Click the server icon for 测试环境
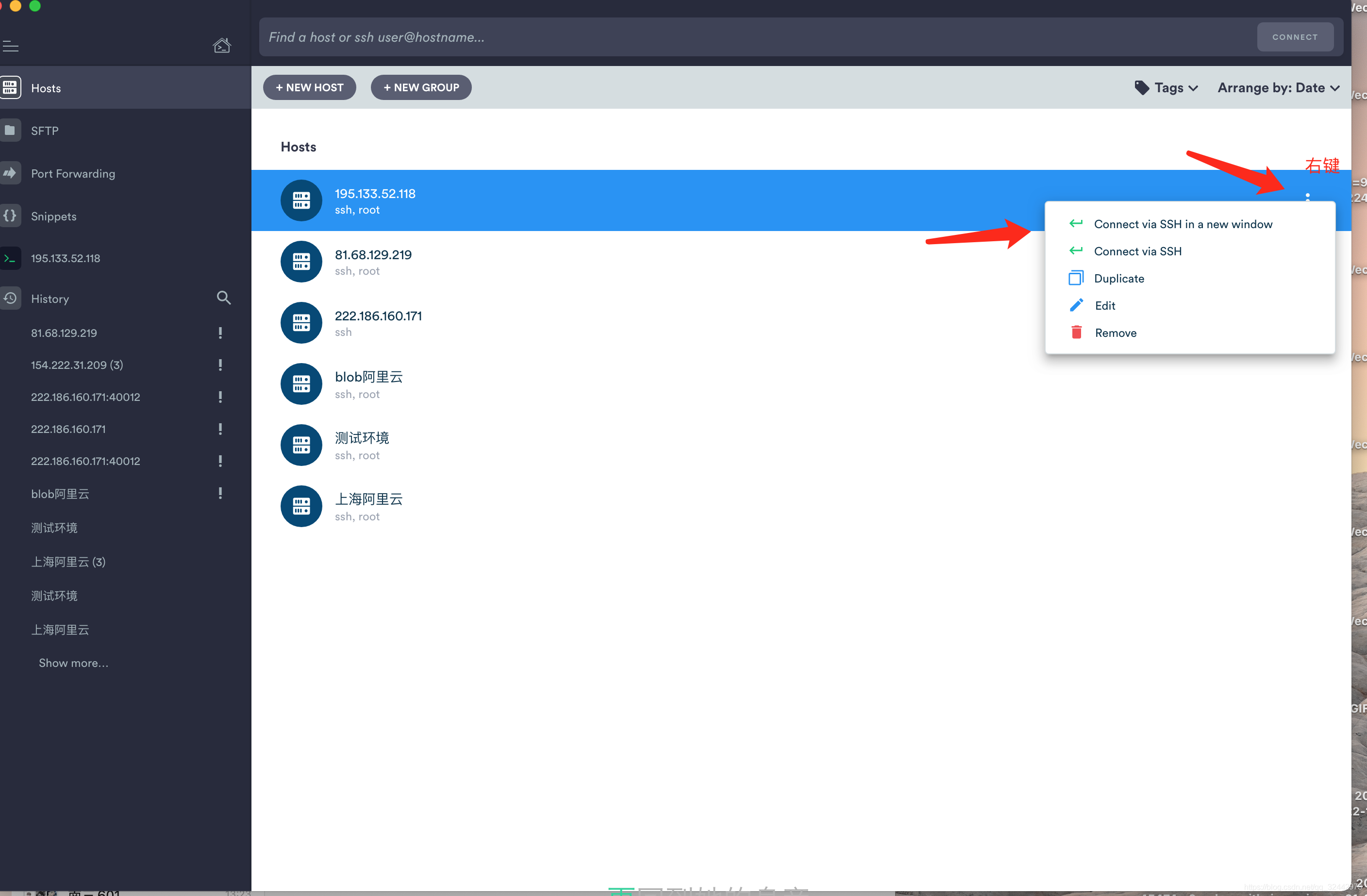This screenshot has height=896, width=1367. (x=302, y=444)
